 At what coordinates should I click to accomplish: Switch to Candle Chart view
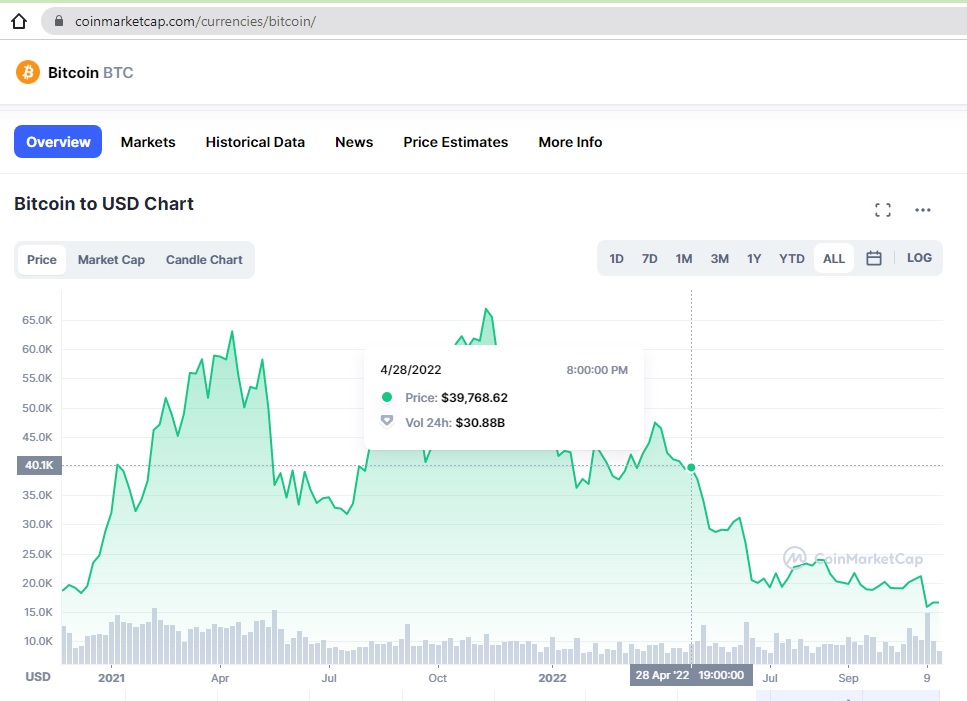point(204,260)
